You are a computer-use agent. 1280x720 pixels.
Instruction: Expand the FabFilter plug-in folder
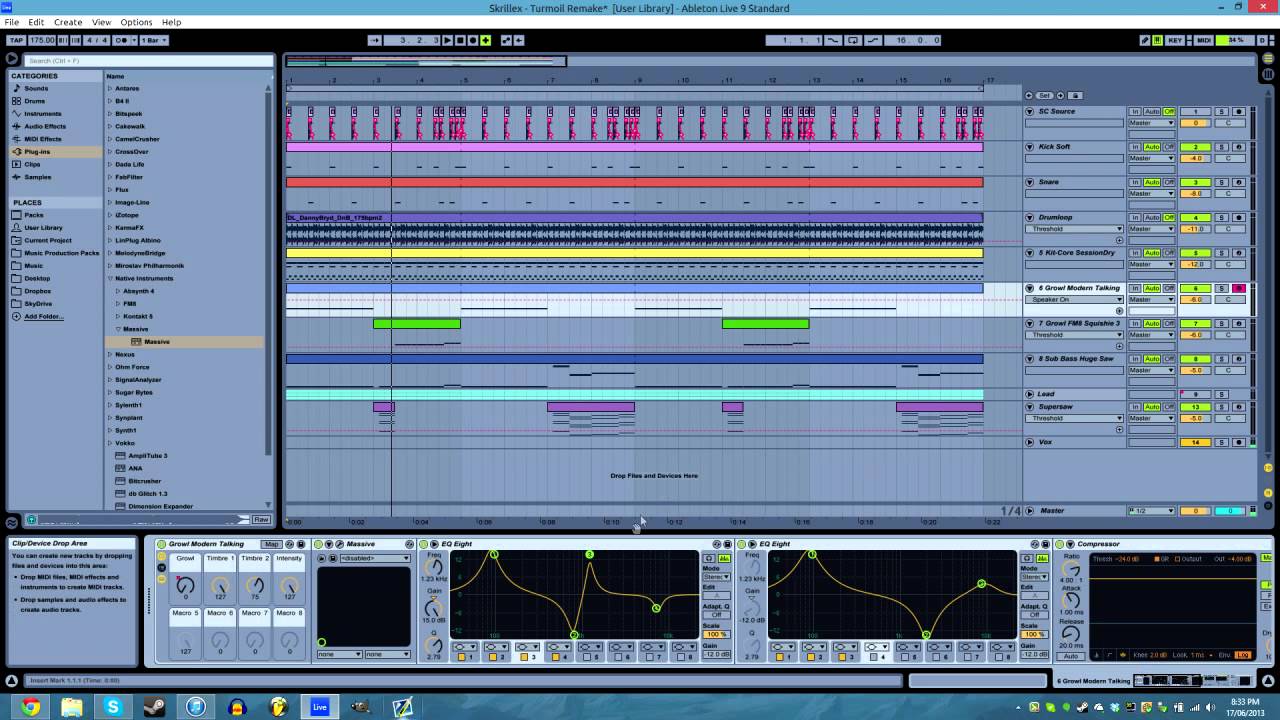pos(110,177)
